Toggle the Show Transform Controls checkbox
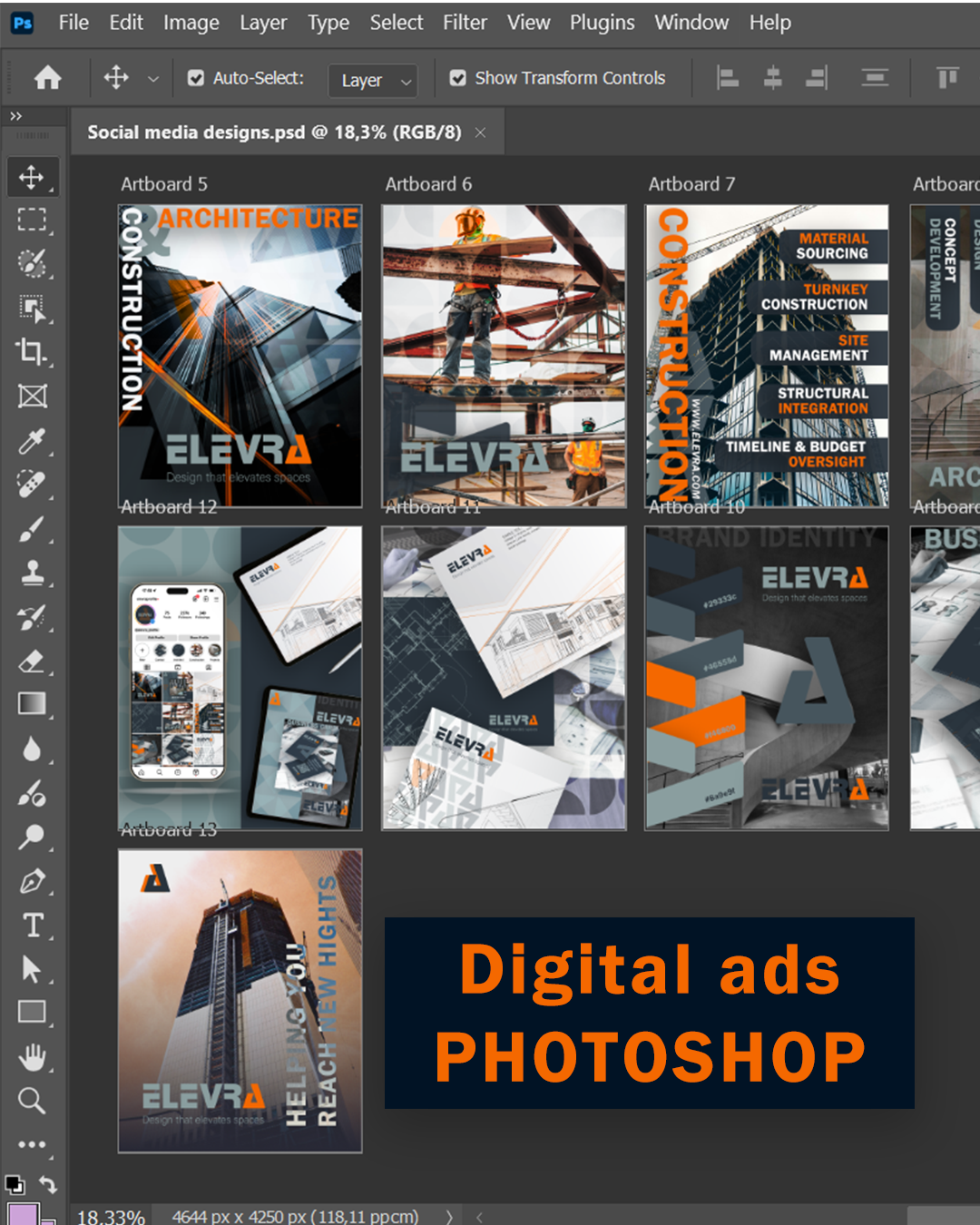980x1225 pixels. click(x=458, y=78)
